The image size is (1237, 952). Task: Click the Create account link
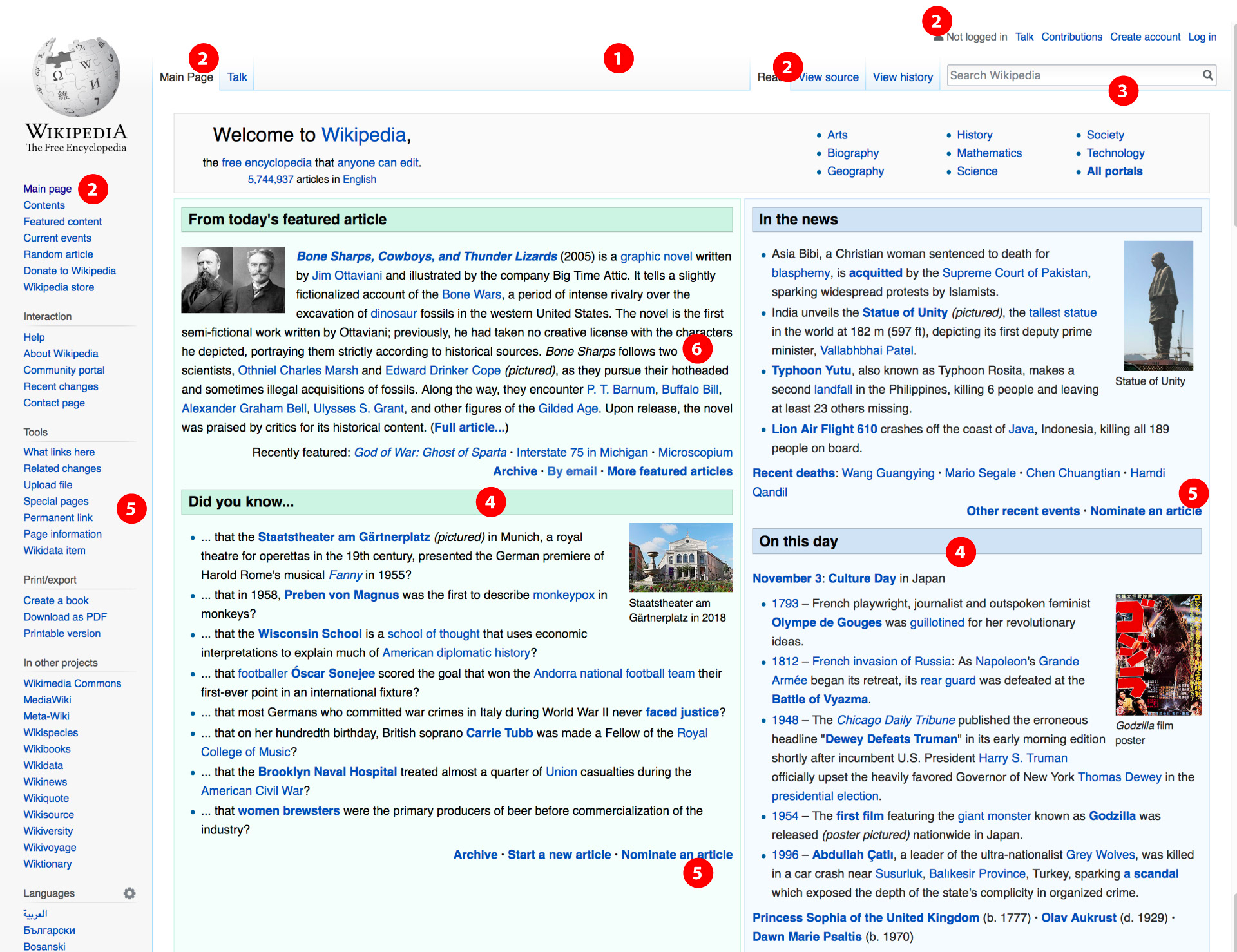pyautogui.click(x=1145, y=37)
